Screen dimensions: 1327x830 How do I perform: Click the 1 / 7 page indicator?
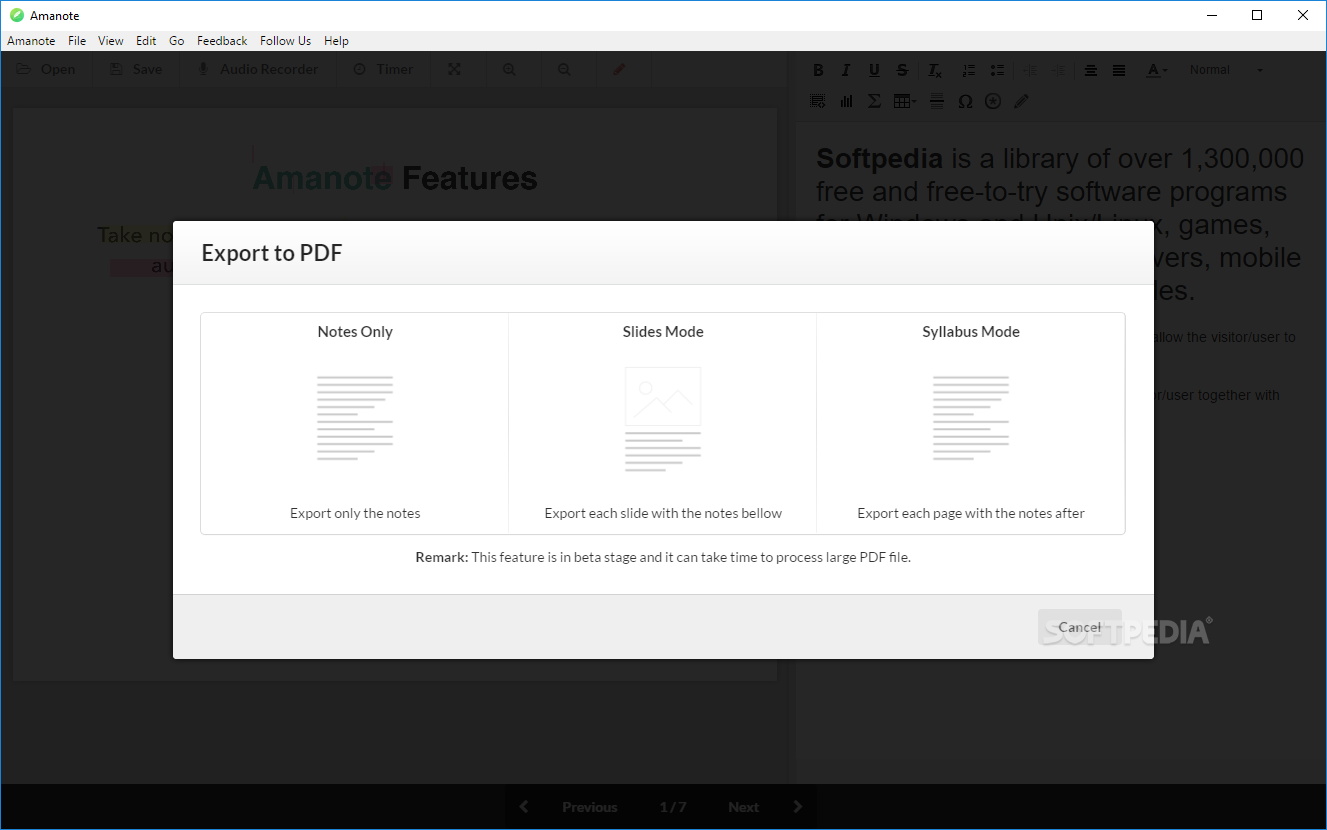click(x=673, y=807)
